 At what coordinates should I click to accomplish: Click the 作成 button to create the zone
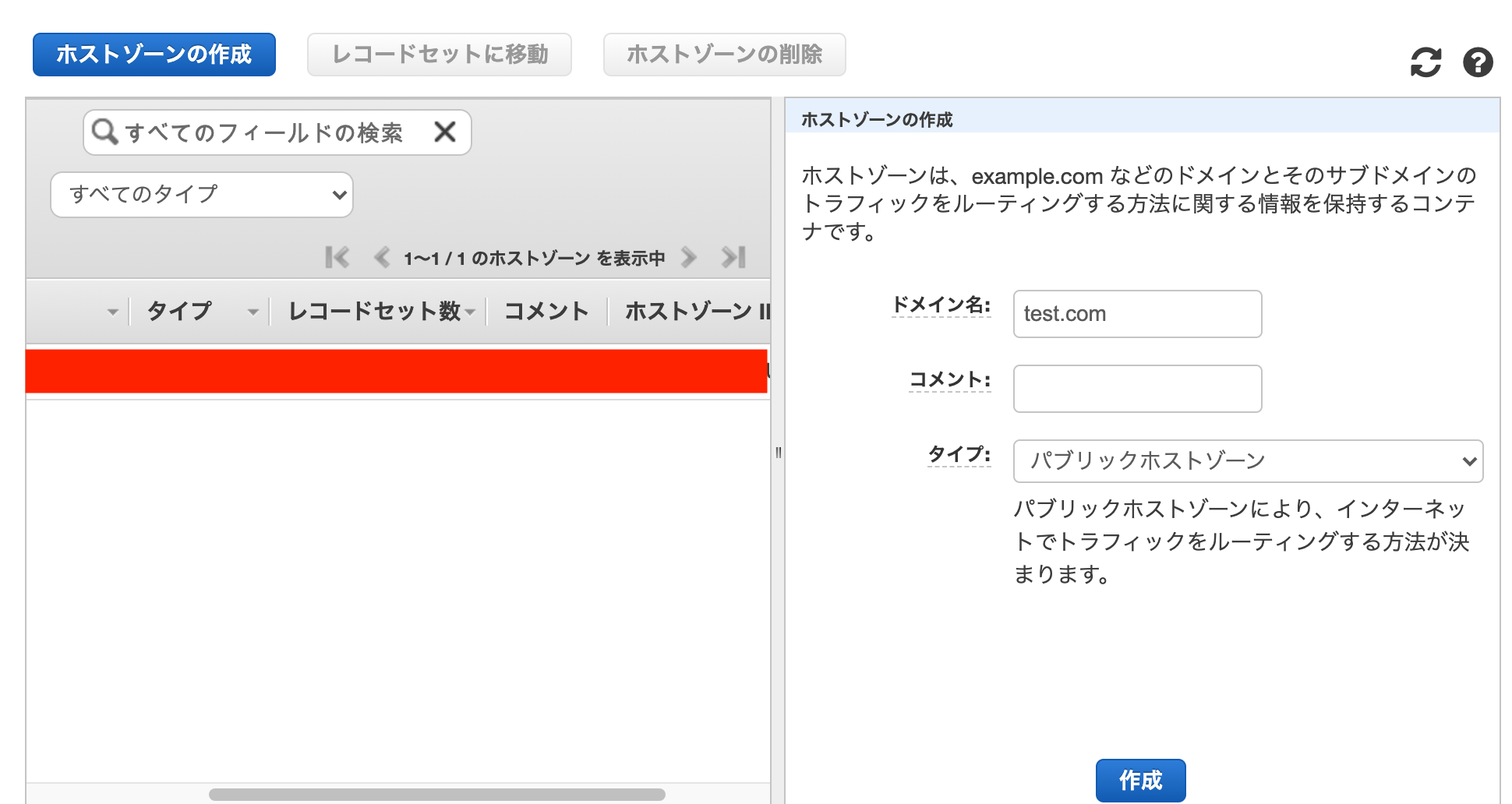click(x=1140, y=779)
